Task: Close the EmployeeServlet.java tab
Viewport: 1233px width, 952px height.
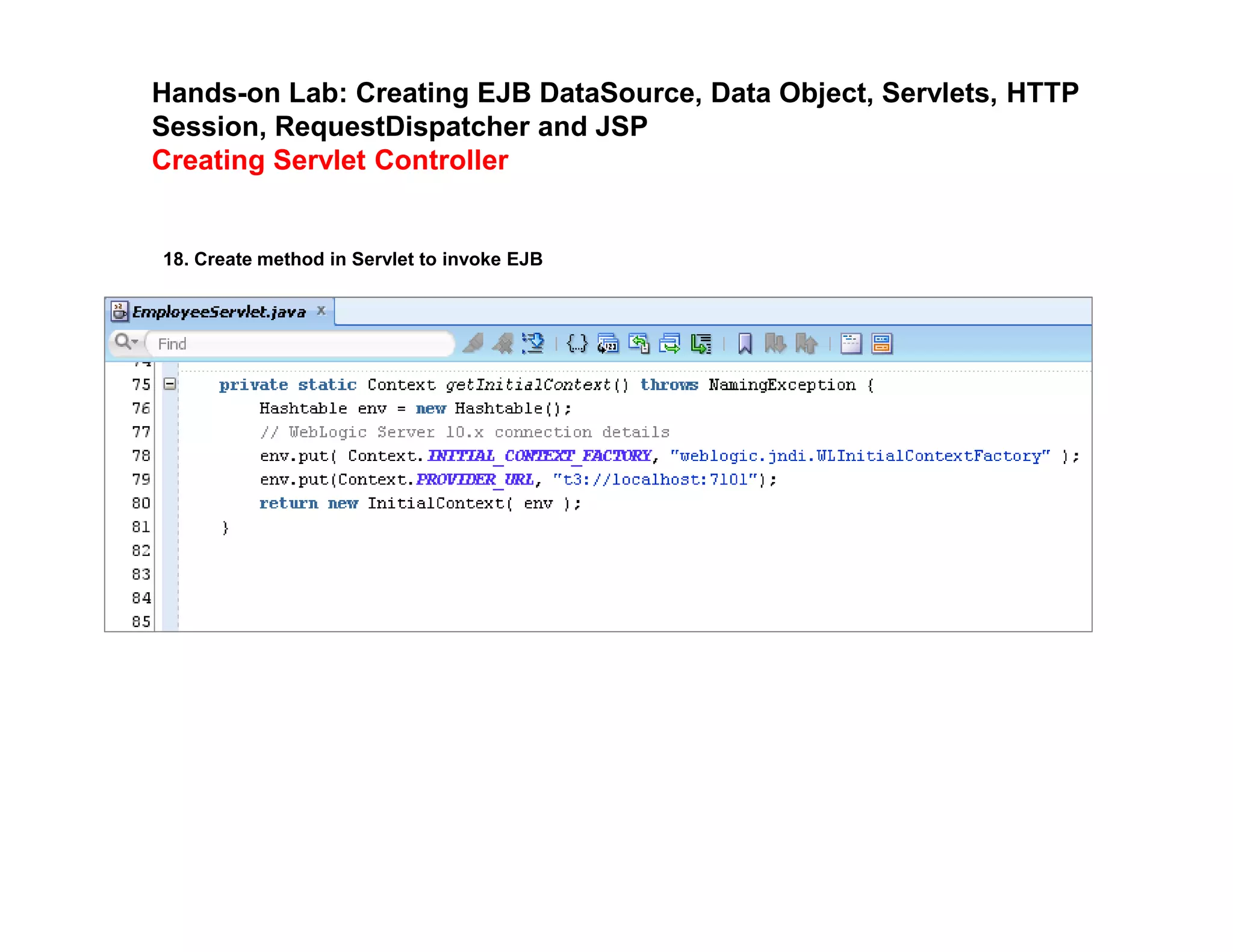Action: tap(321, 311)
